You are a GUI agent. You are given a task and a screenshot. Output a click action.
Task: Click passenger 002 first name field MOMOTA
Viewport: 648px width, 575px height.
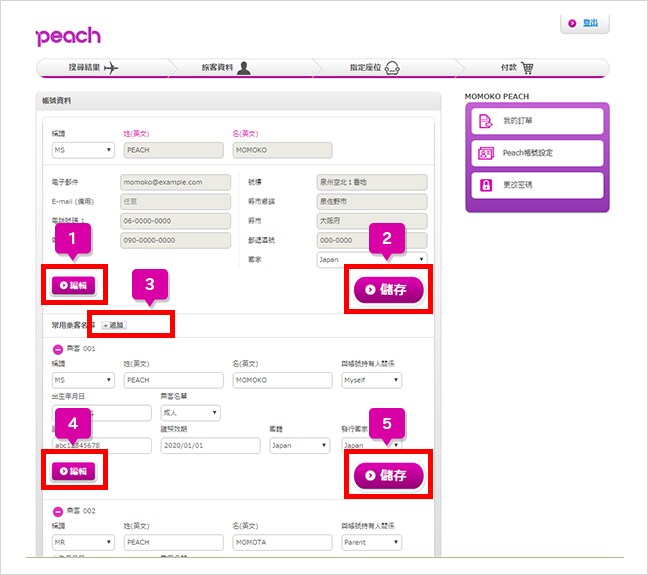point(282,542)
